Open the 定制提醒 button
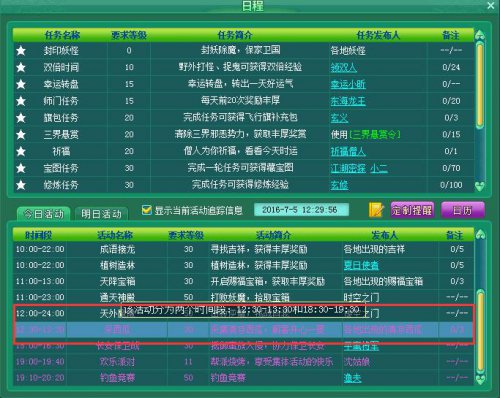 (412, 210)
